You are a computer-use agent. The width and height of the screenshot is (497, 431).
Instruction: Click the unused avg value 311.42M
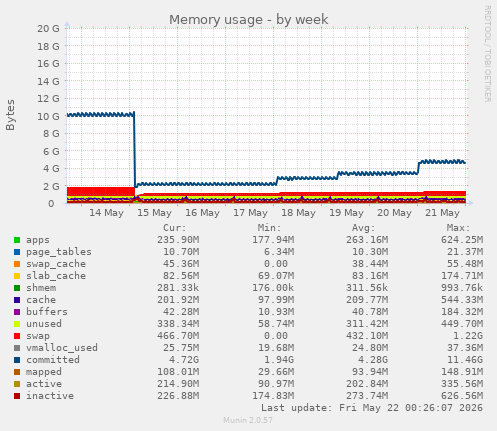tap(367, 324)
